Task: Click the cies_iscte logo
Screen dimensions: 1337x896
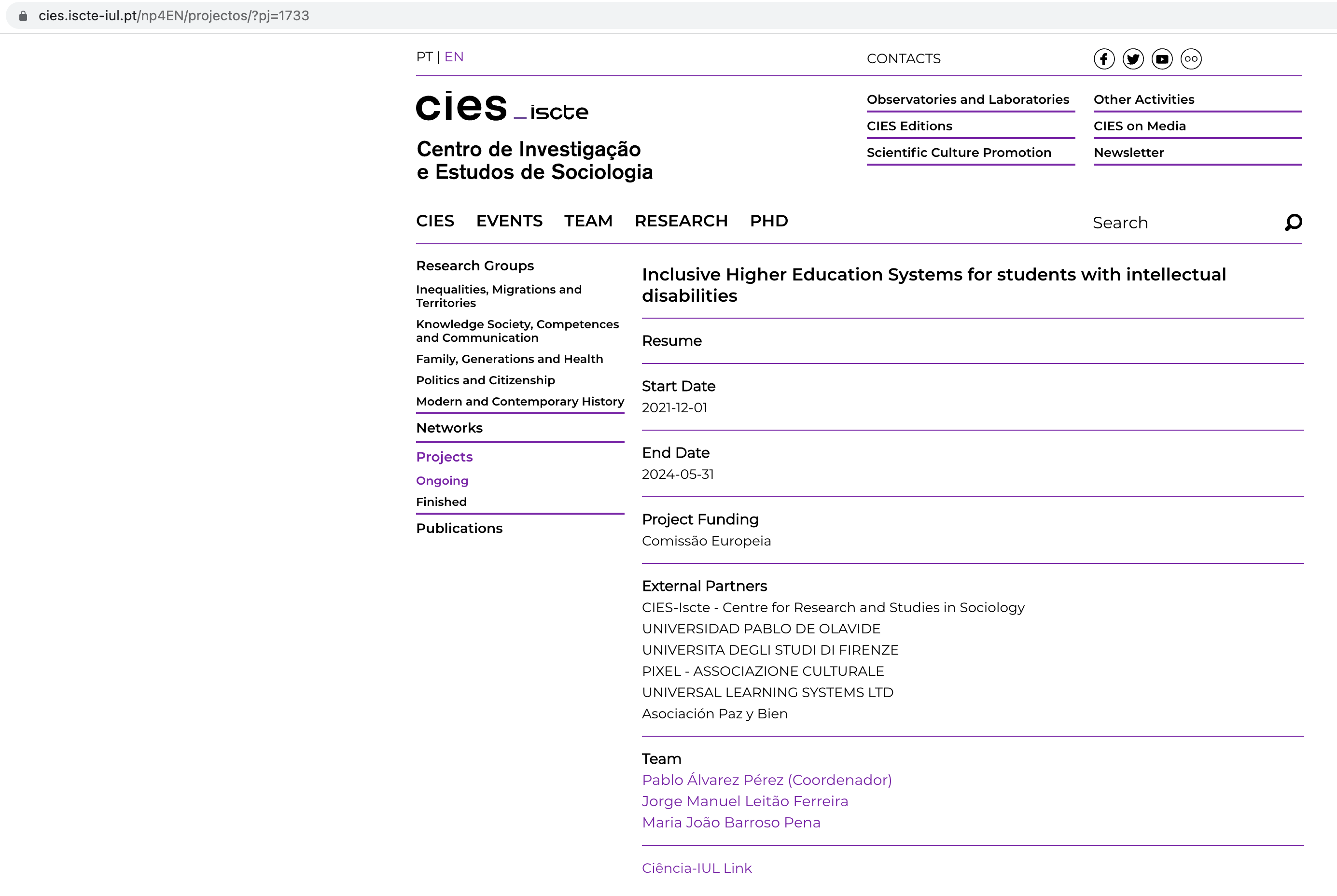Action: coord(501,106)
